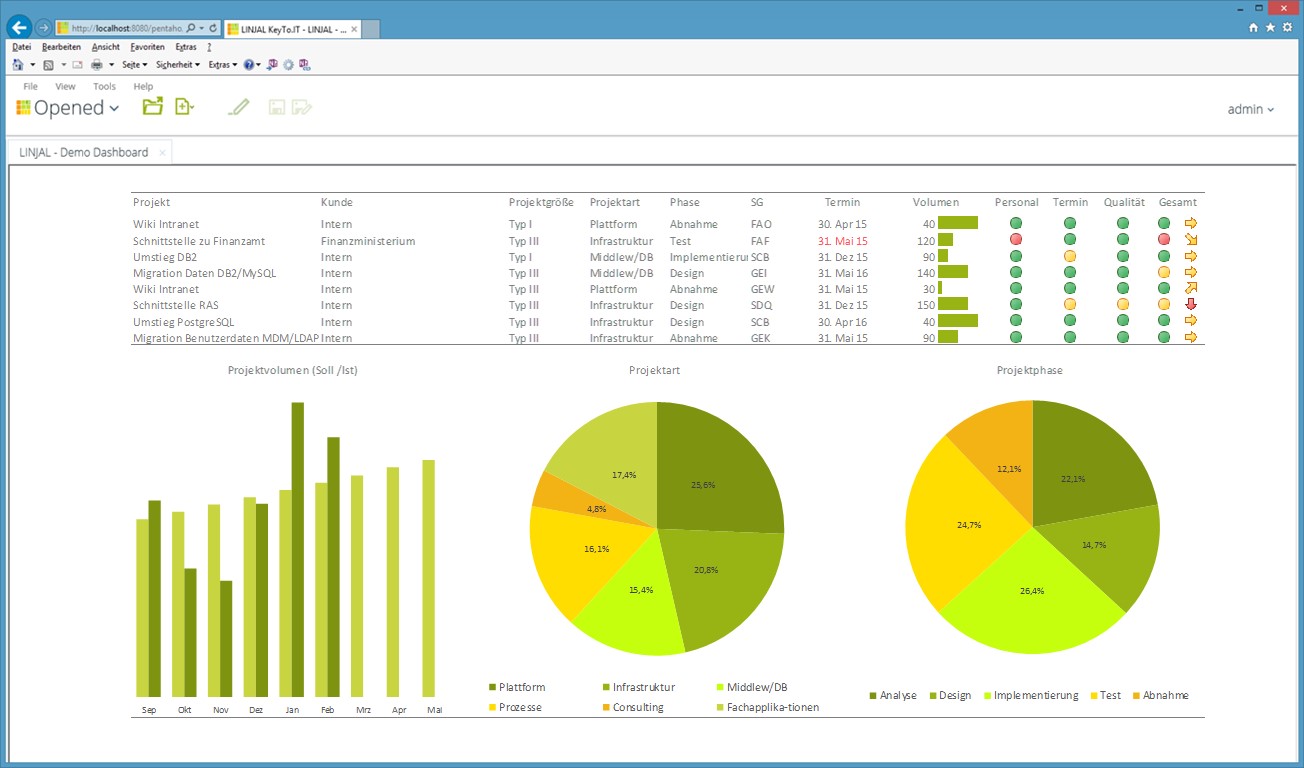The image size is (1304, 768).
Task: Click the new document plus icon
Action: [x=183, y=107]
